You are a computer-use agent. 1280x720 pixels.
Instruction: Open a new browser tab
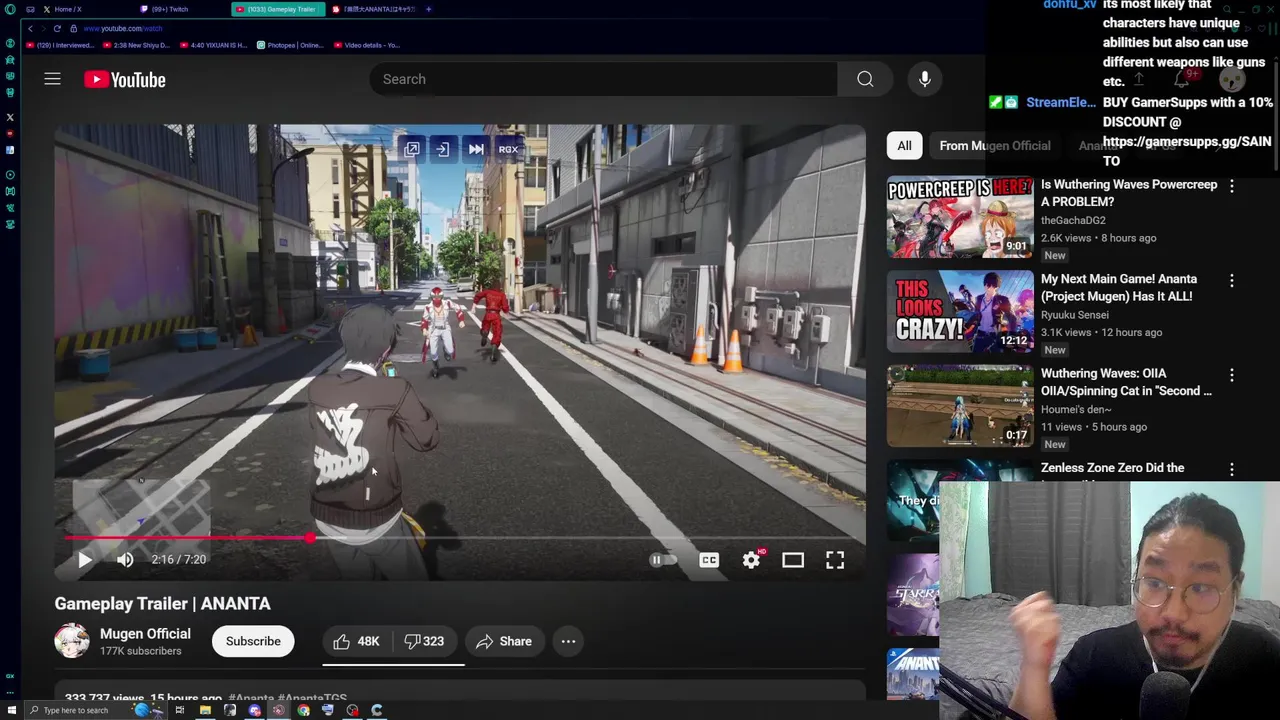pyautogui.click(x=428, y=9)
